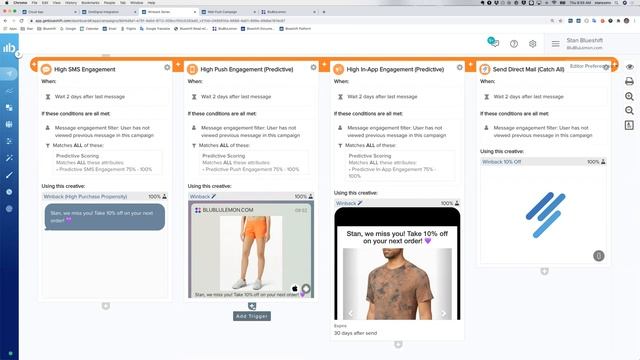Click the in-app channel icon beside High In-App Engagement
Viewport: 640px width, 360px height.
tap(338, 69)
